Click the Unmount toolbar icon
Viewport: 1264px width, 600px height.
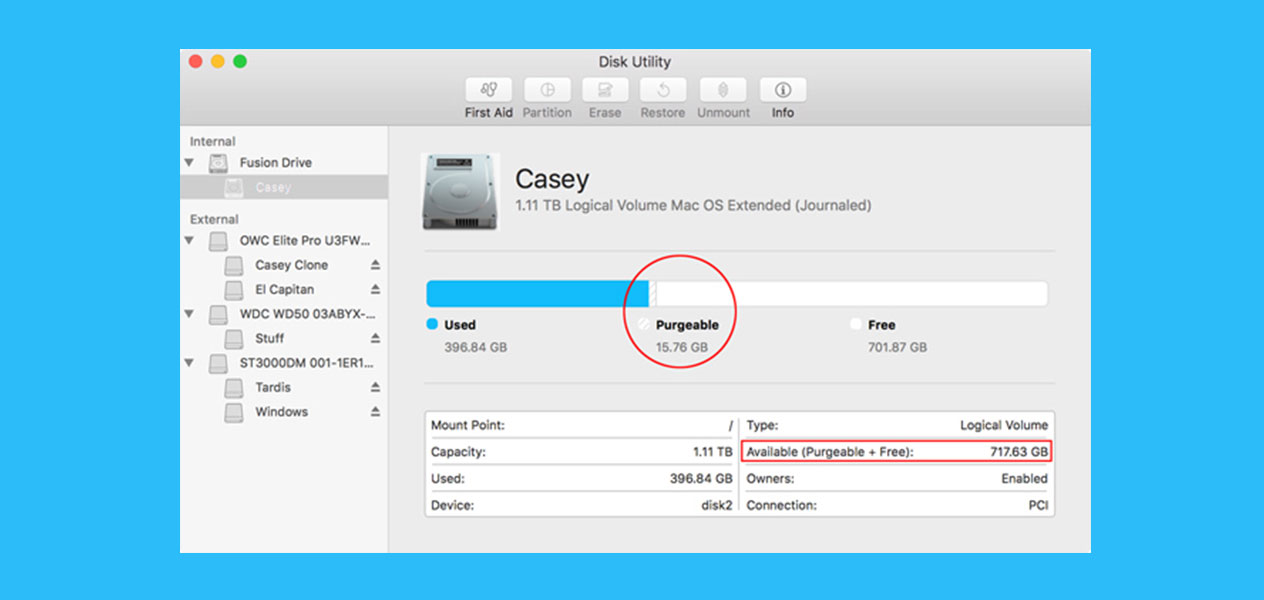pos(723,90)
